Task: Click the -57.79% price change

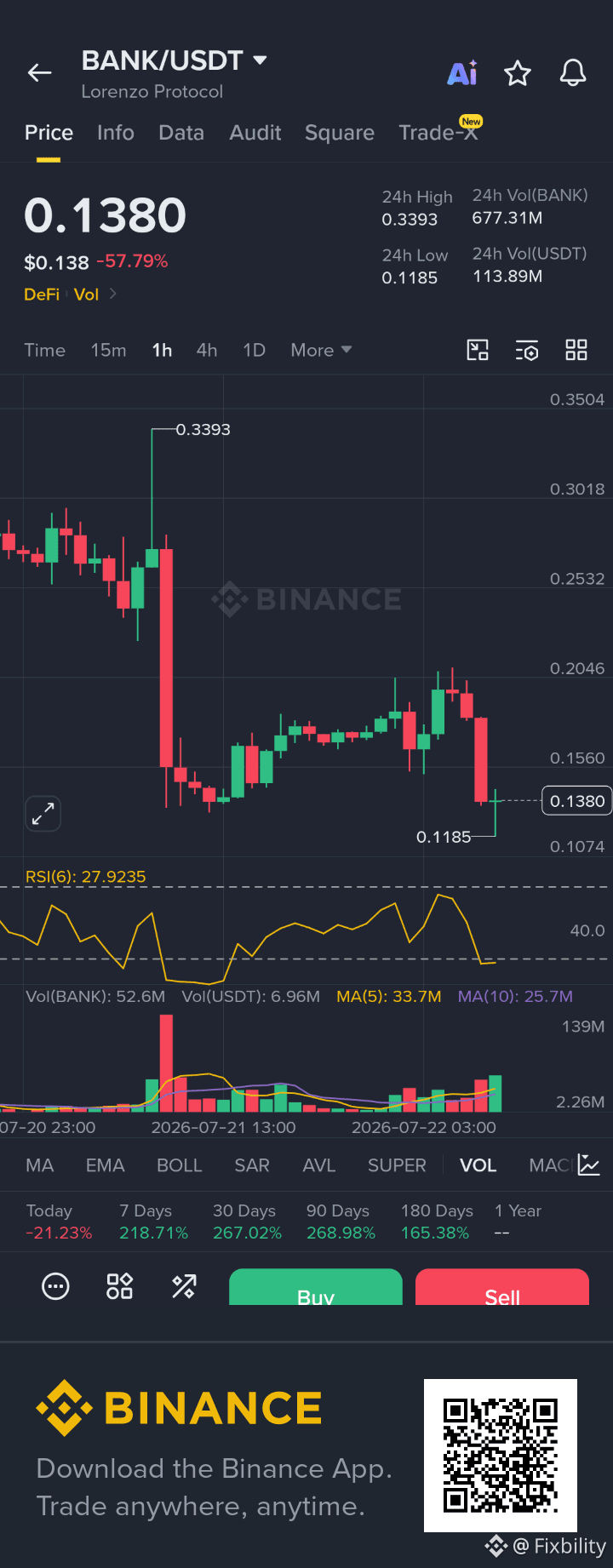Action: (132, 261)
